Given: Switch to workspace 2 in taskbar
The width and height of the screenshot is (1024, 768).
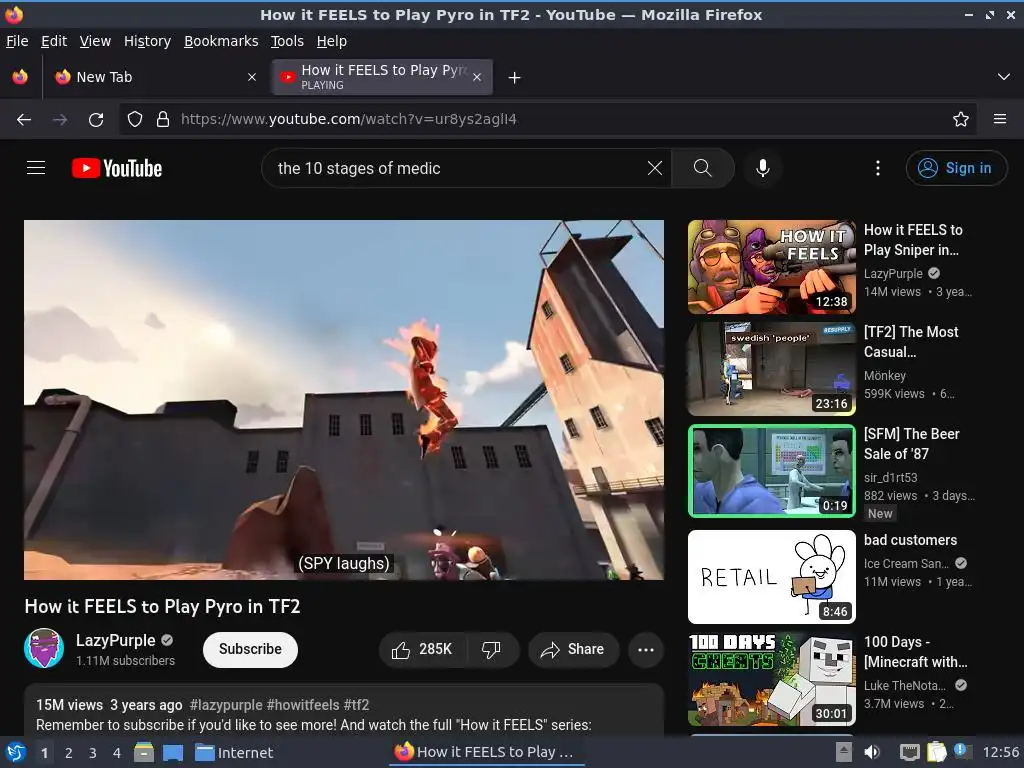Looking at the screenshot, I should (x=69, y=753).
